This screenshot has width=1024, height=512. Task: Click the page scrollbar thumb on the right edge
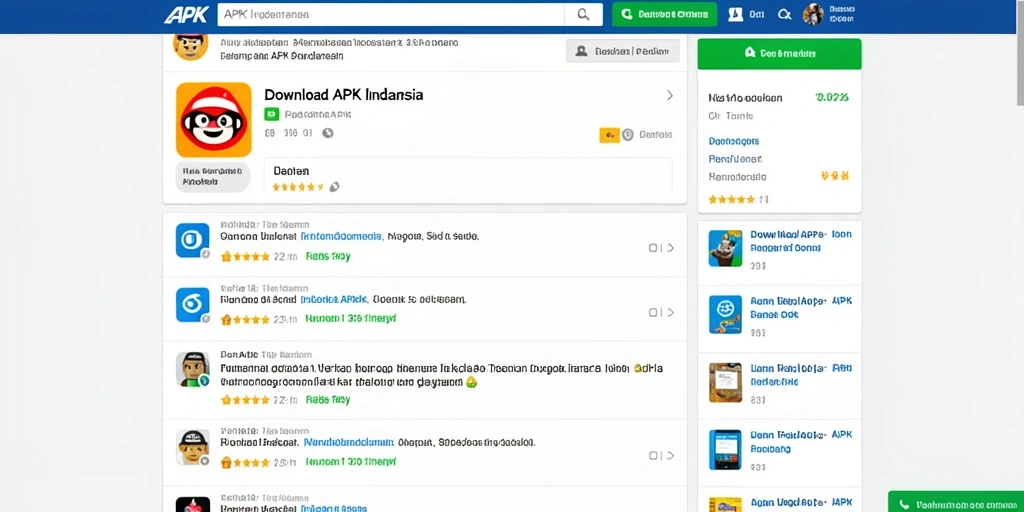1020,52
